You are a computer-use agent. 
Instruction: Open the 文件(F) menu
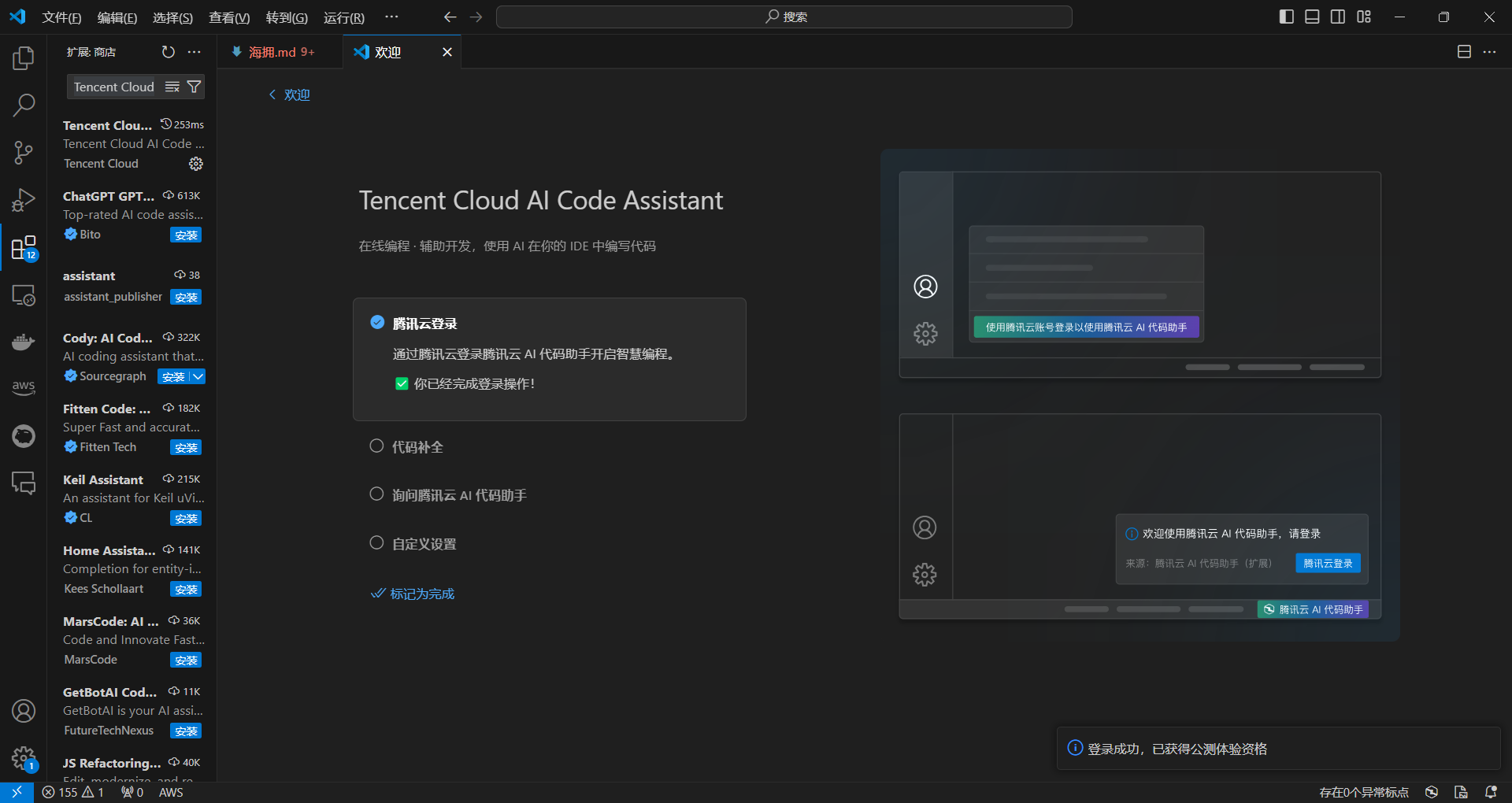(61, 17)
